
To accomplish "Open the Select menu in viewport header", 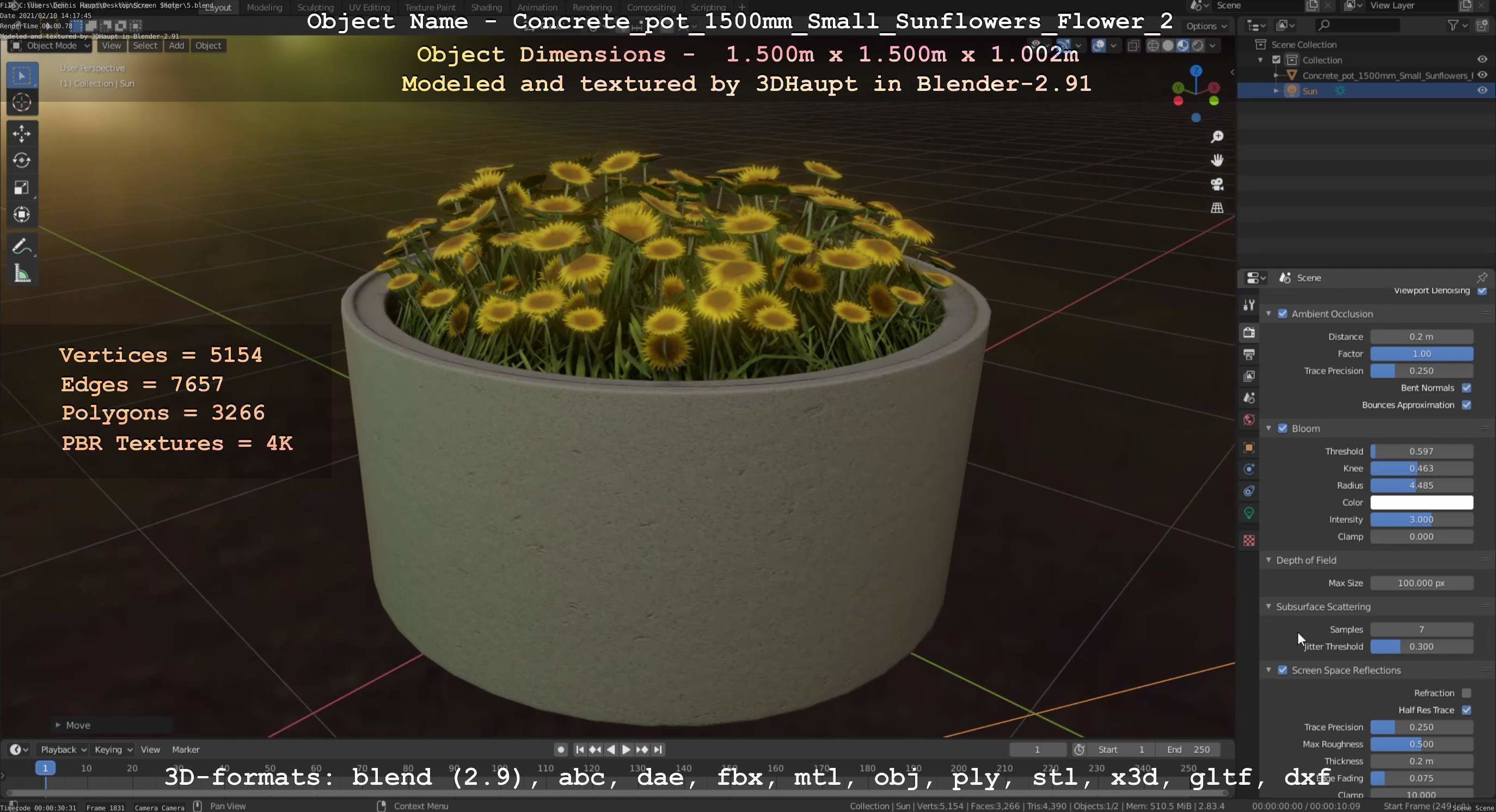I will point(145,46).
